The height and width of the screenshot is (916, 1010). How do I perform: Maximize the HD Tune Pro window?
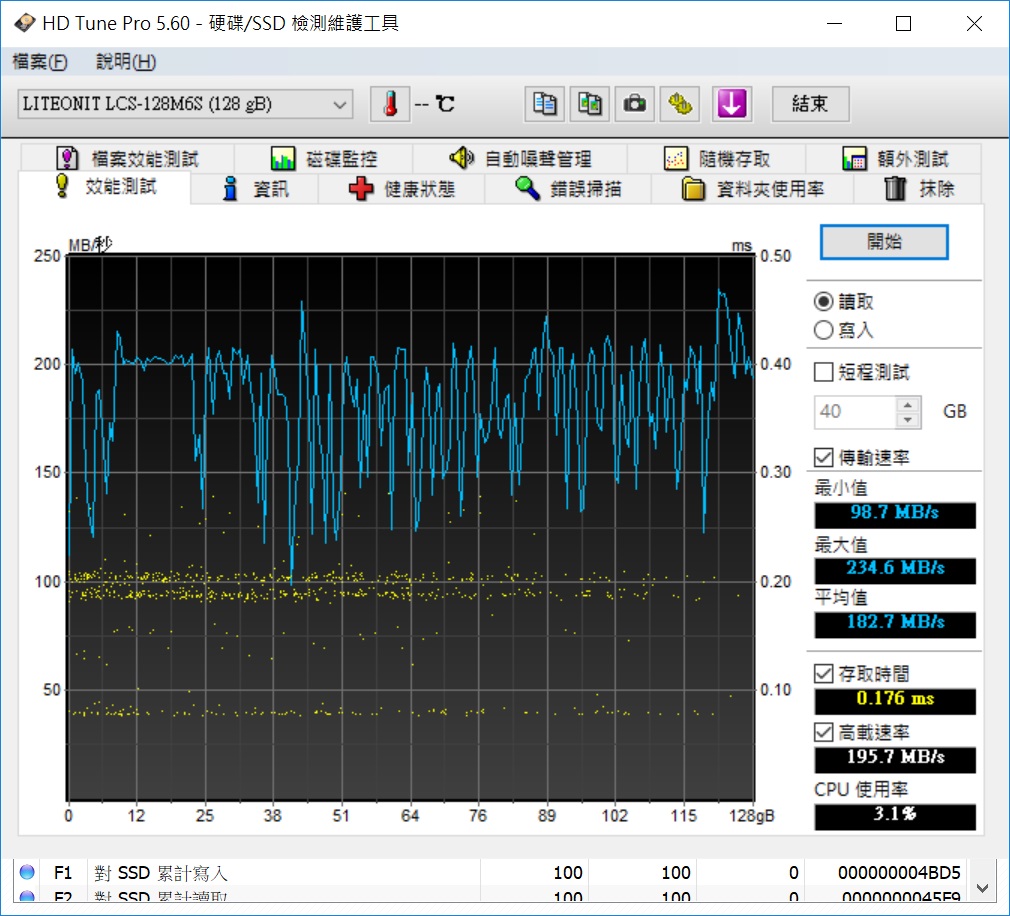pyautogui.click(x=904, y=24)
